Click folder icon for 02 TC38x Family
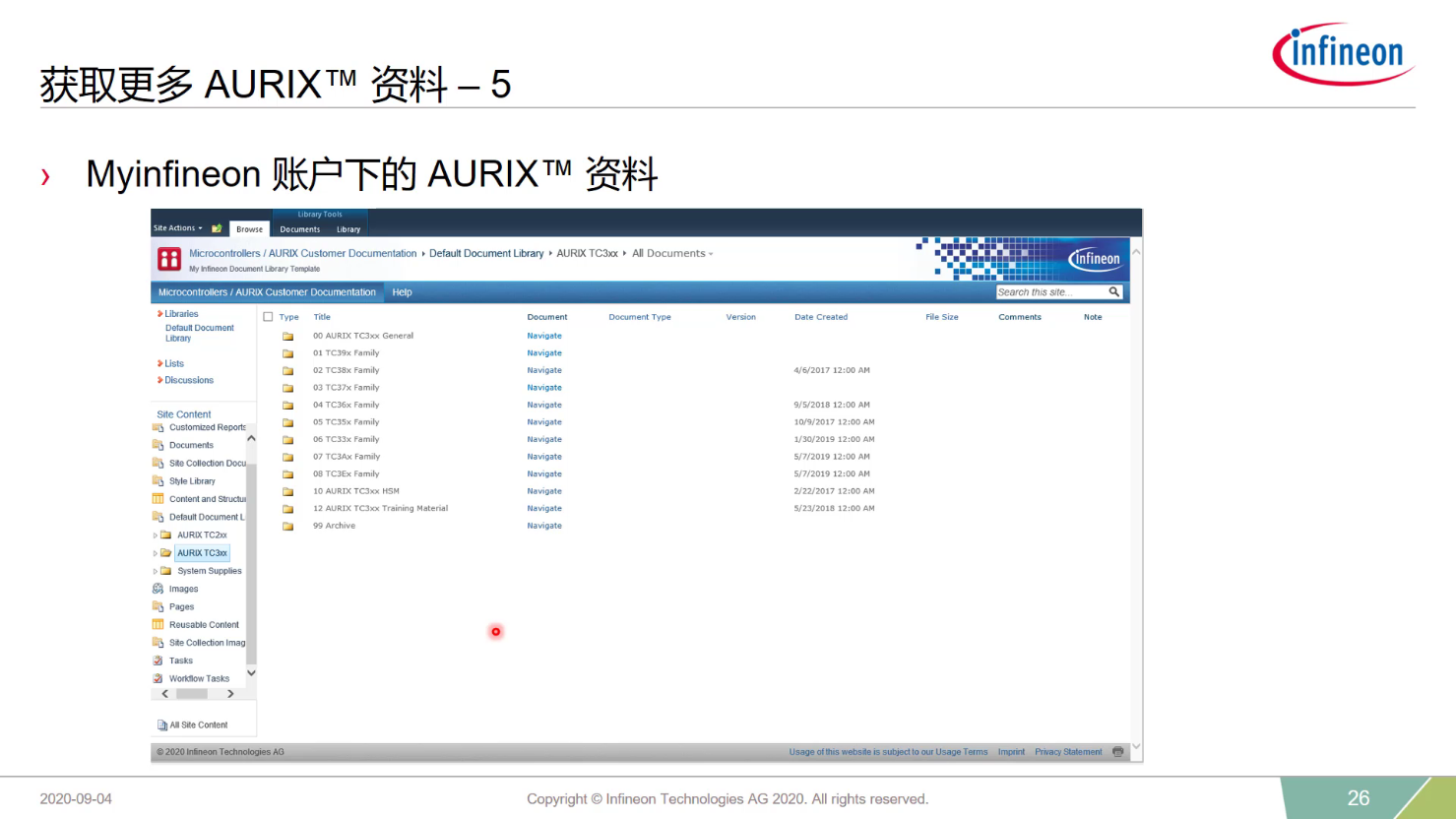Screen dimensions: 1456x819 tap(288, 370)
